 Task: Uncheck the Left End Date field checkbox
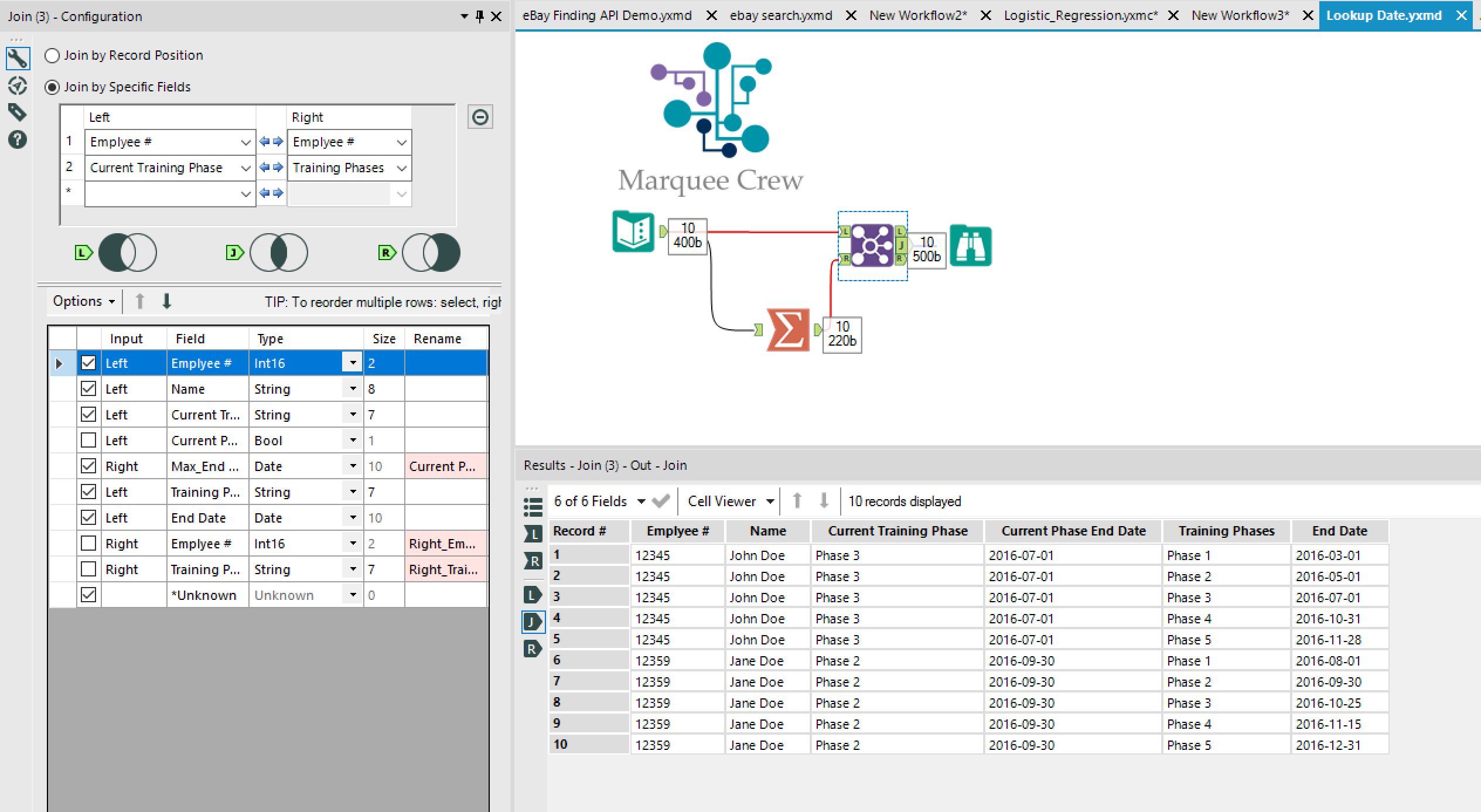(88, 517)
